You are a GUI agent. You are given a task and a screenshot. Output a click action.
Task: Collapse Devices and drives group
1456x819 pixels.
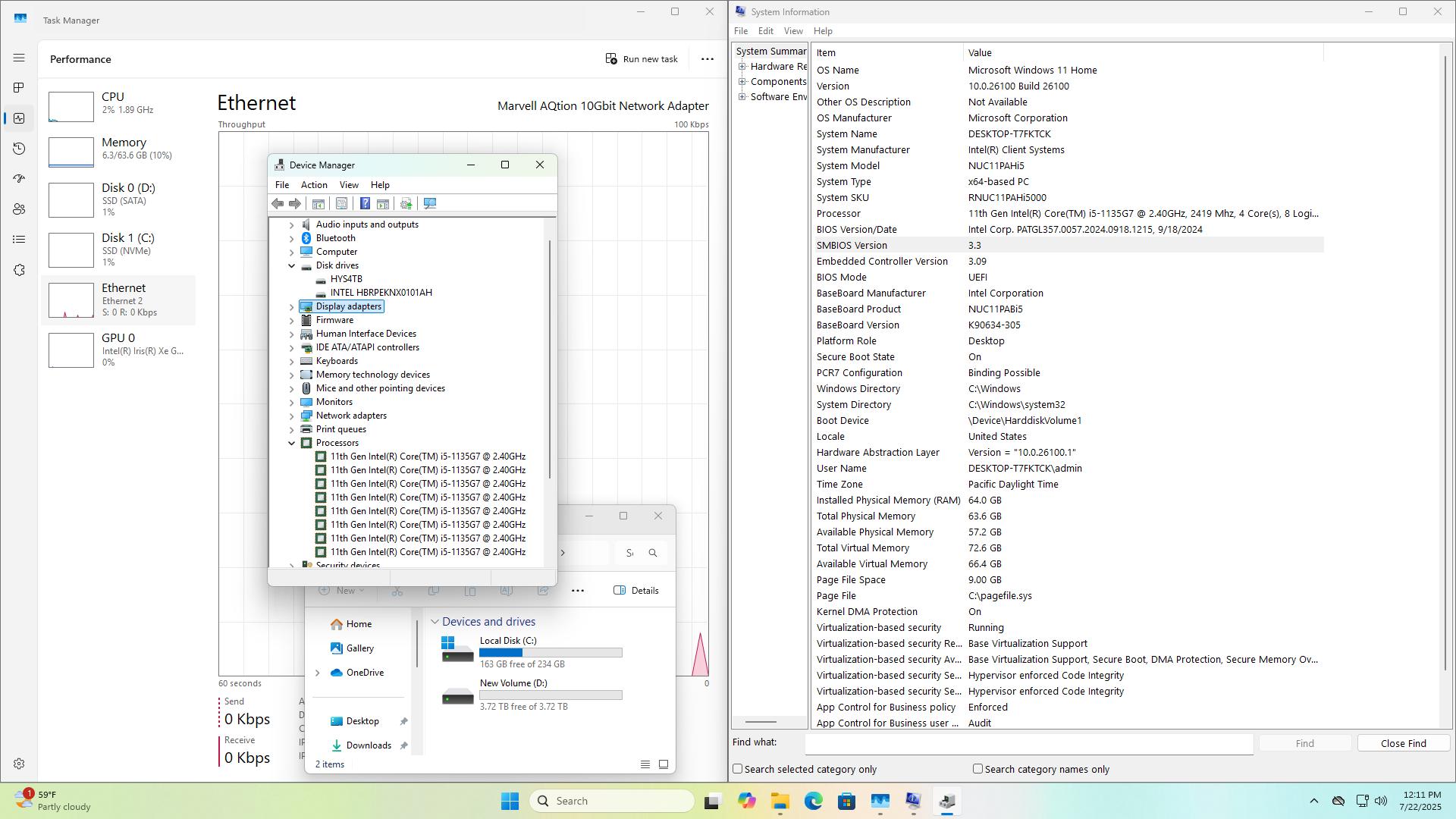click(435, 622)
